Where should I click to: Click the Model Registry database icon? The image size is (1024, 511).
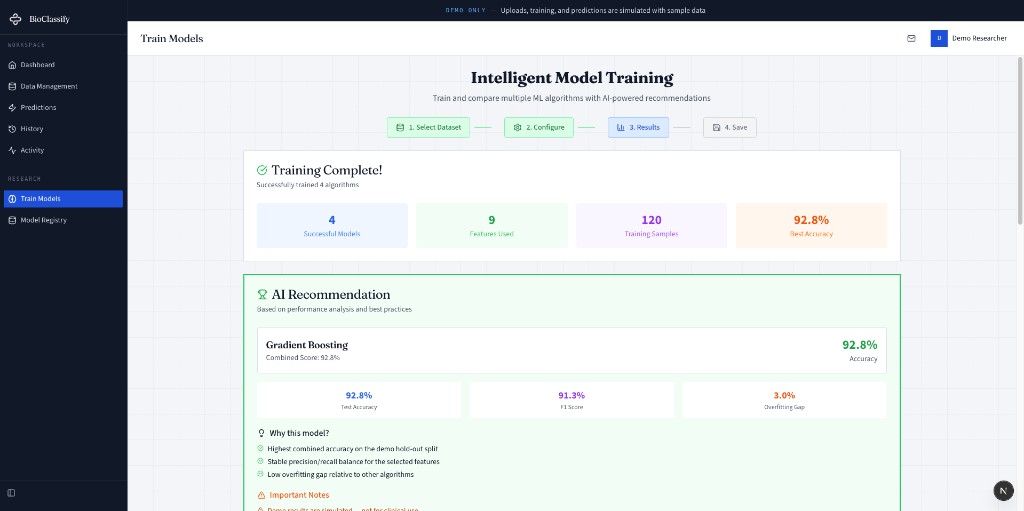point(12,220)
